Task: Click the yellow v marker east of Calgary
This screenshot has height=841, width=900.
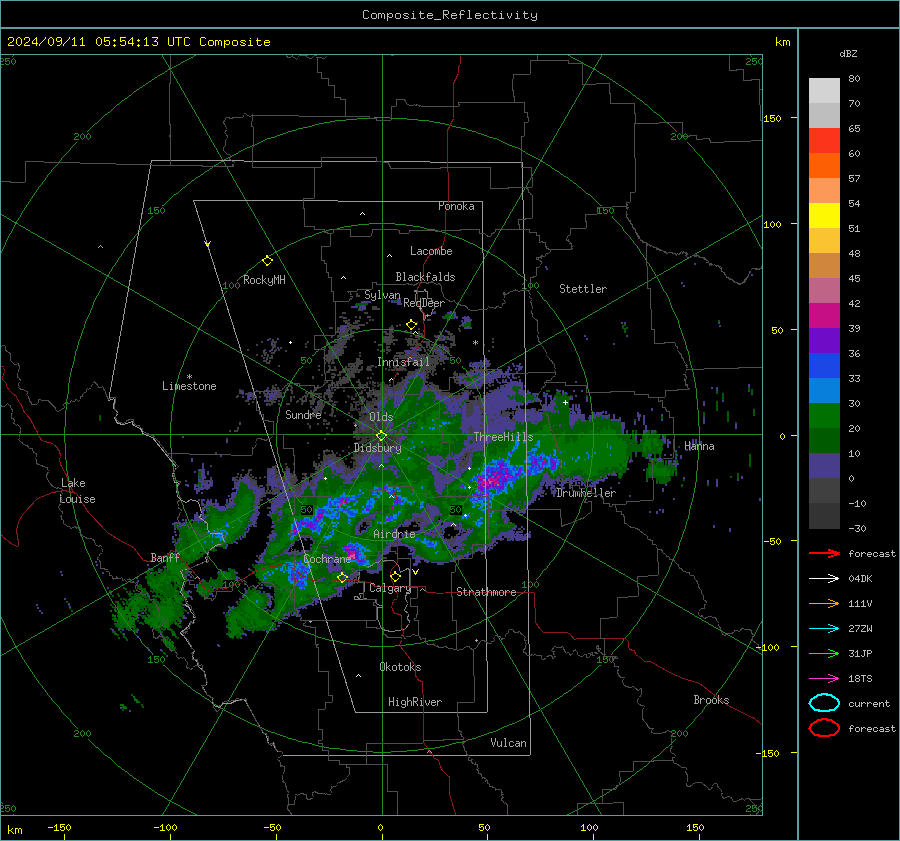Action: point(415,572)
